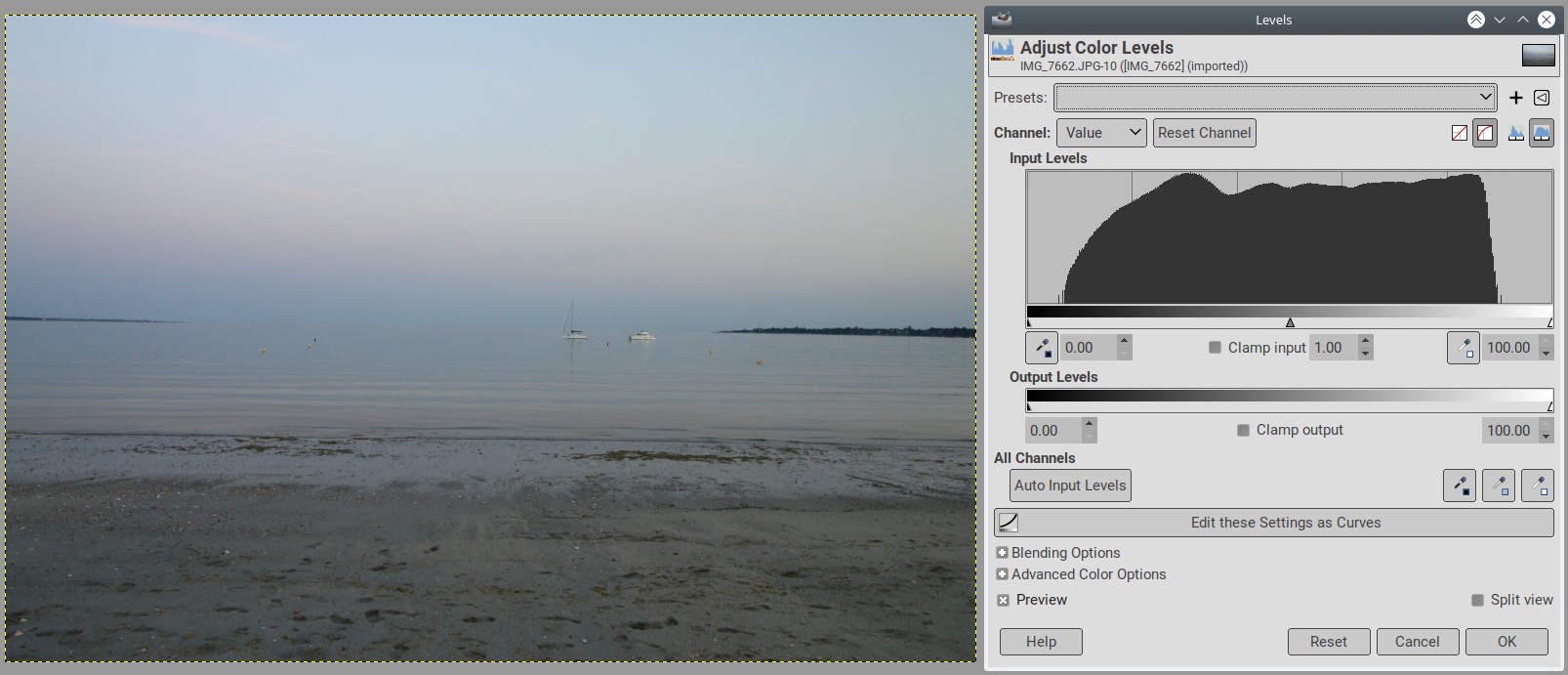Increase input black level with up arrow
This screenshot has width=1568, height=675.
pyautogui.click(x=1125, y=341)
